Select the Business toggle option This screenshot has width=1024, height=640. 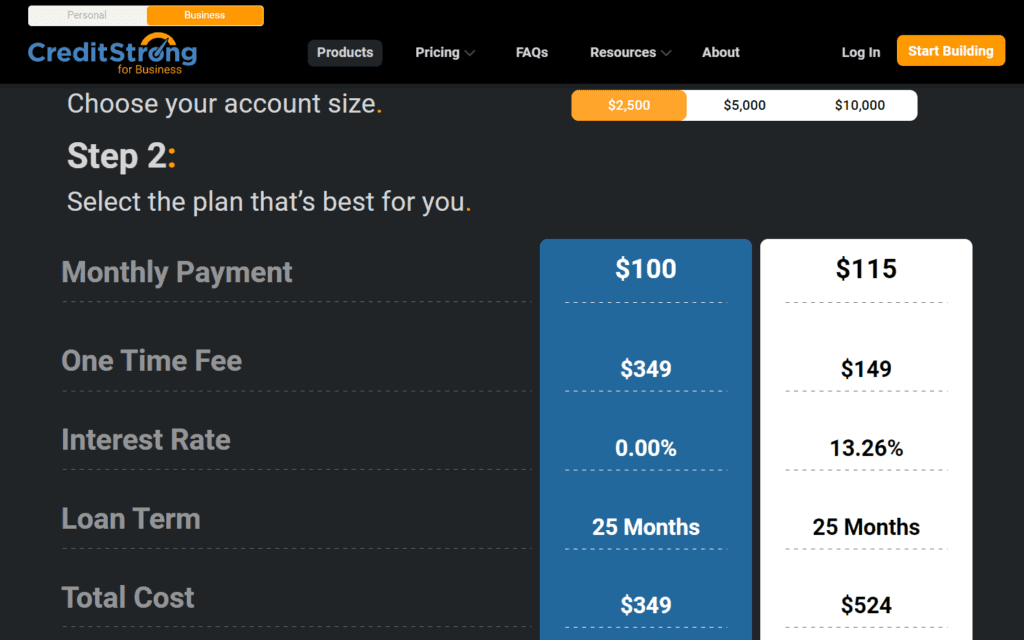coord(205,16)
